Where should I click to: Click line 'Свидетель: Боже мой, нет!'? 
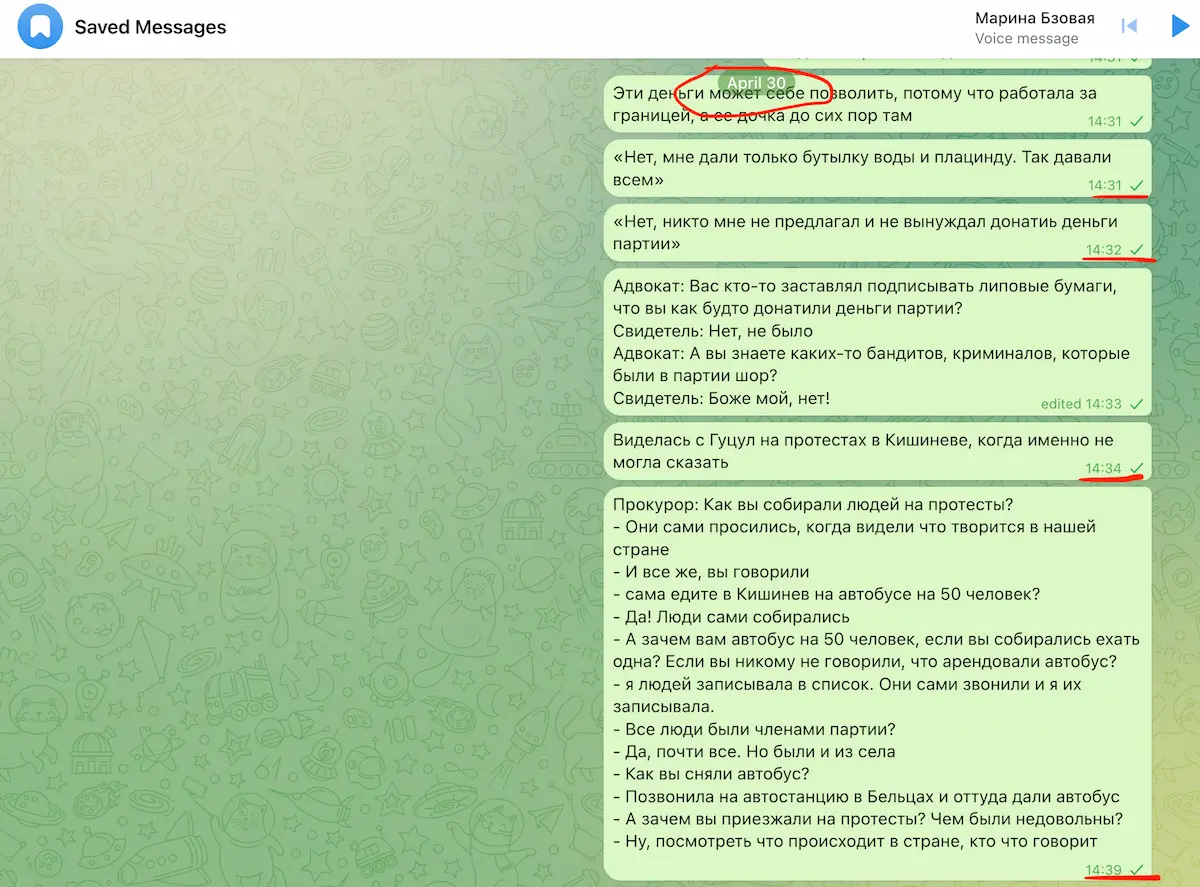tap(721, 399)
